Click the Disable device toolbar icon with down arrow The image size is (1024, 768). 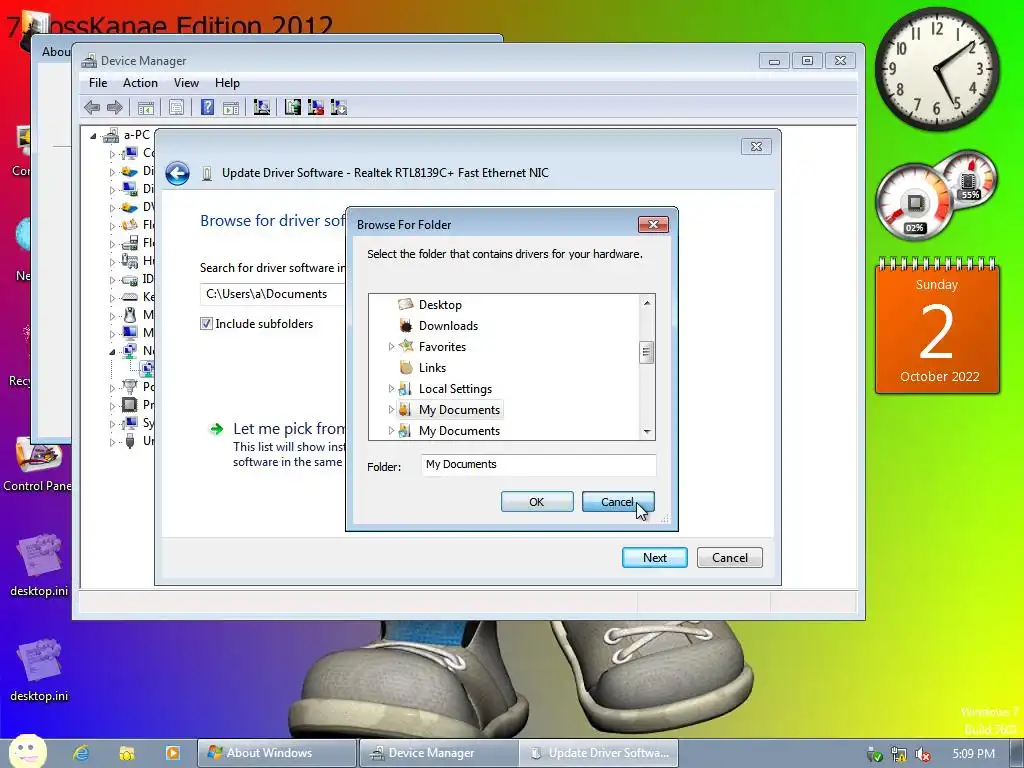pyautogui.click(x=338, y=107)
